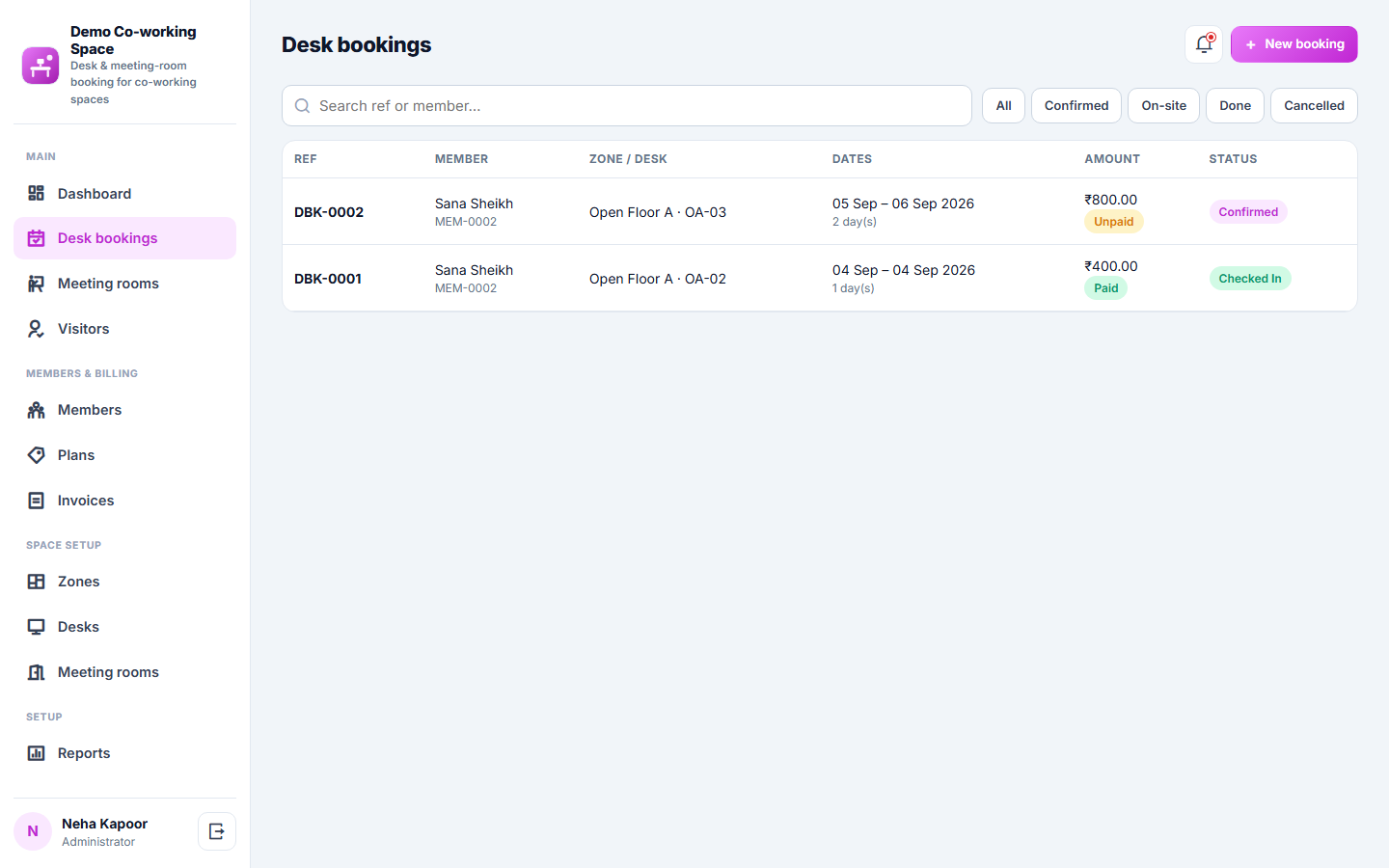Go to Visitors in sidebar
The height and width of the screenshot is (868, 1389).
pyautogui.click(x=125, y=329)
